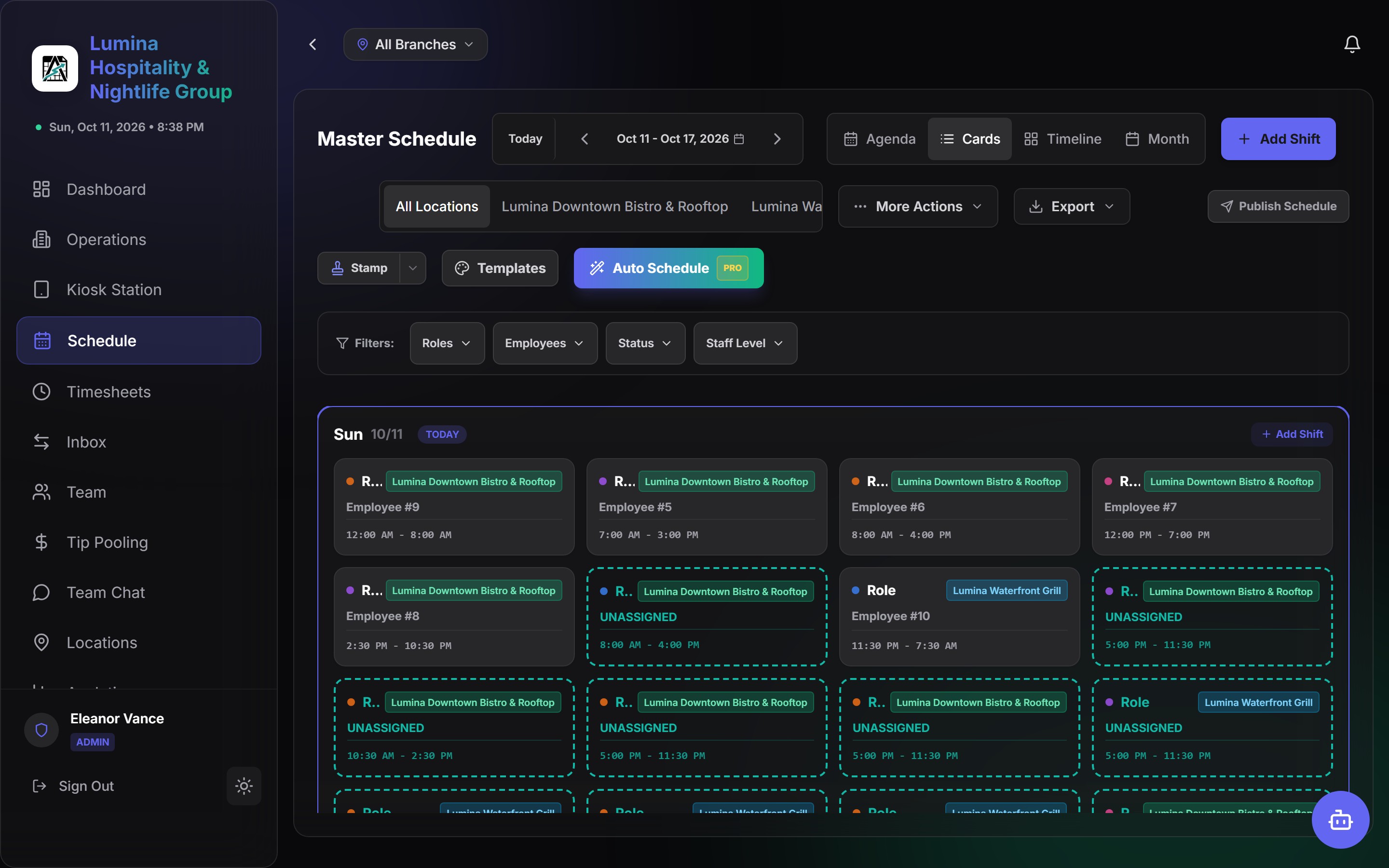The height and width of the screenshot is (868, 1389).
Task: Sign out of the account
Action: tap(73, 786)
